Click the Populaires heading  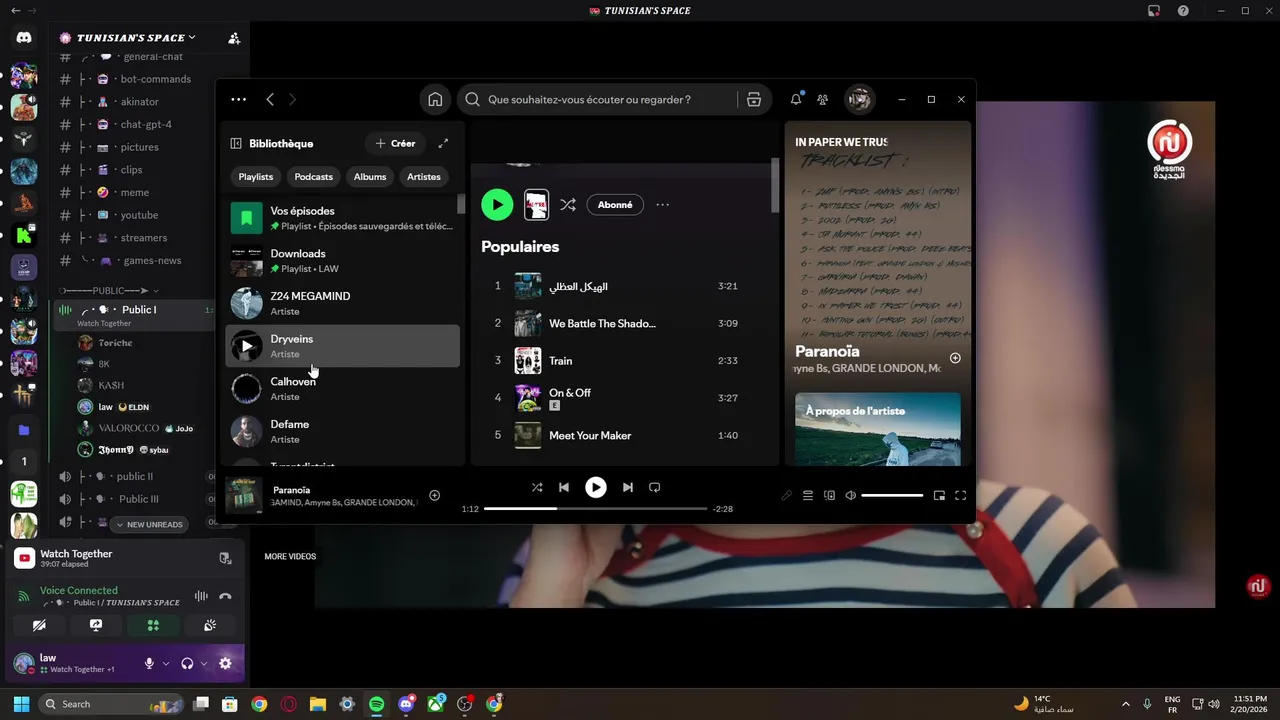pos(520,247)
